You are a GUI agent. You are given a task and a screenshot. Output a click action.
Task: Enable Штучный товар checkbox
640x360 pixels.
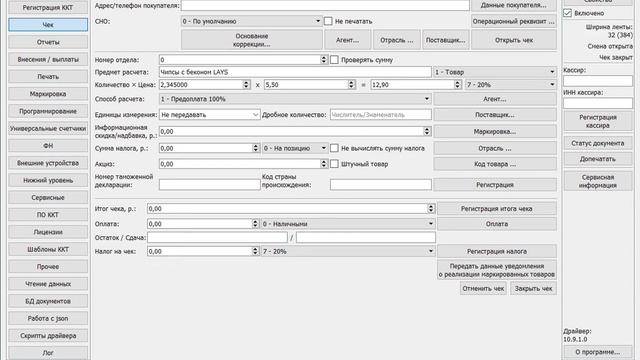(x=334, y=164)
